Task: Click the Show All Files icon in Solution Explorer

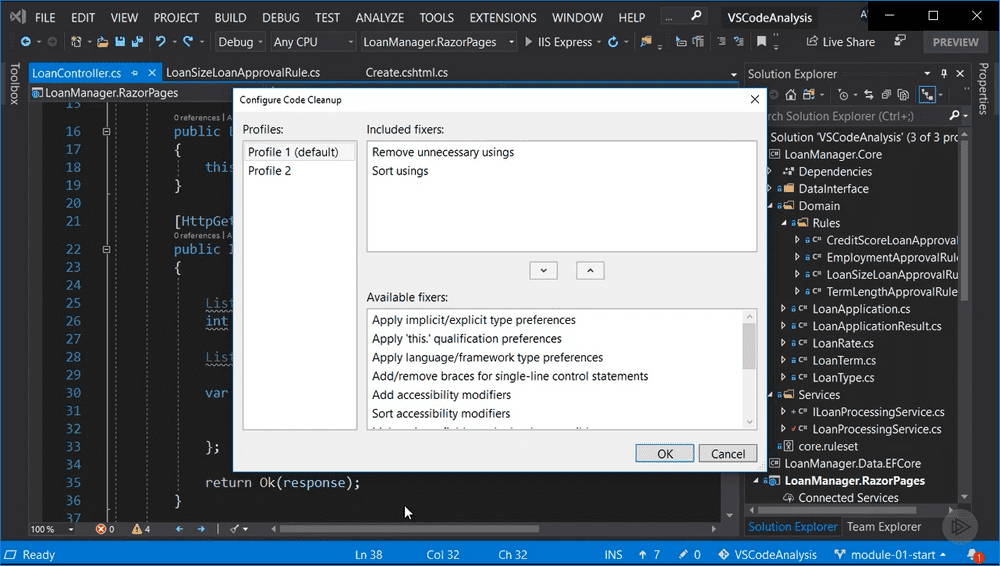Action: pyautogui.click(x=903, y=95)
